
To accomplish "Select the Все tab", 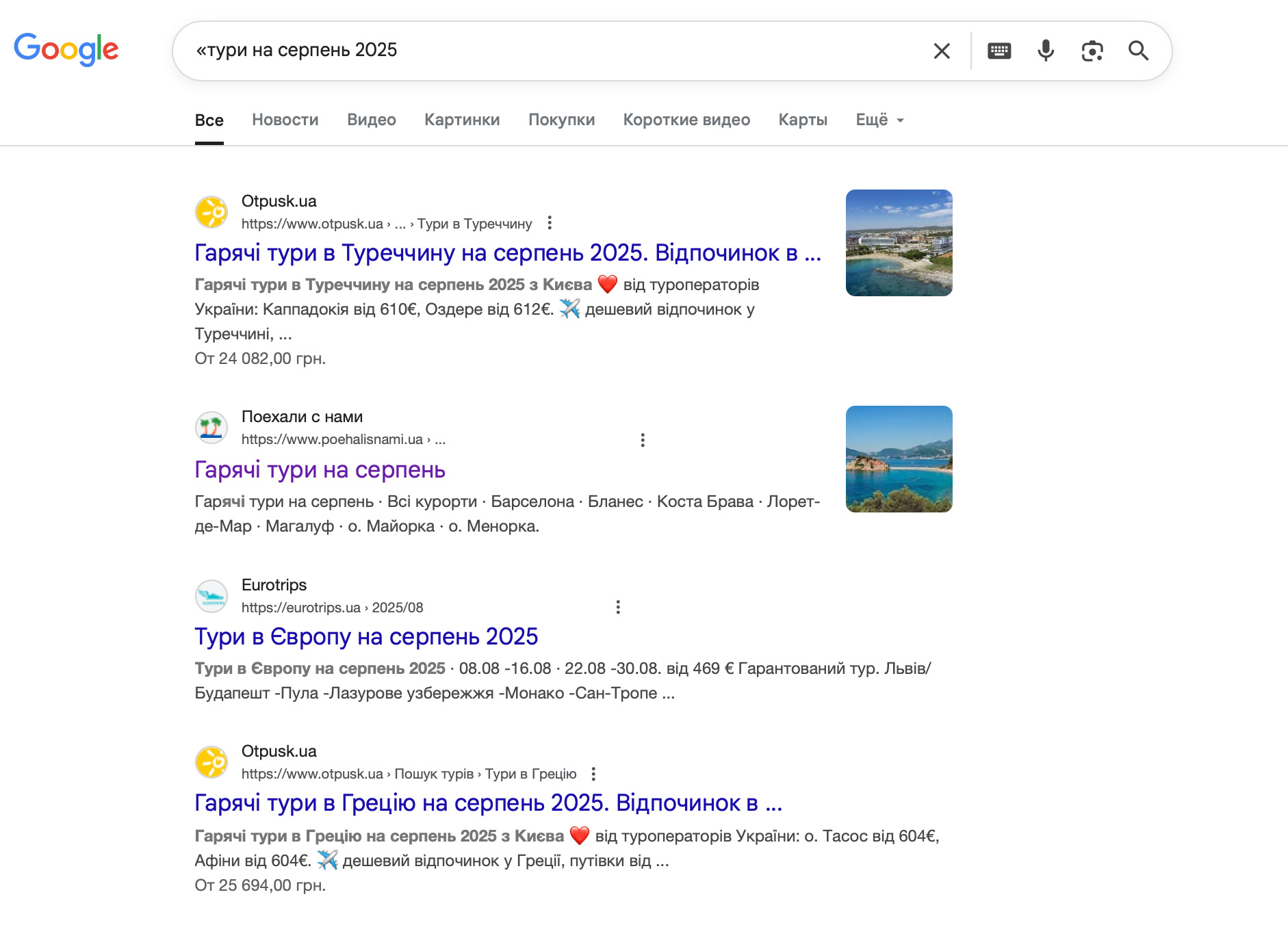I will tap(209, 120).
